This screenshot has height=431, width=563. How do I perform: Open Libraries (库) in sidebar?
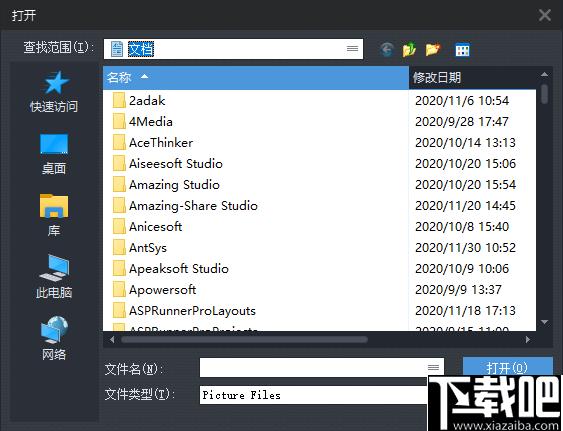coord(54,215)
